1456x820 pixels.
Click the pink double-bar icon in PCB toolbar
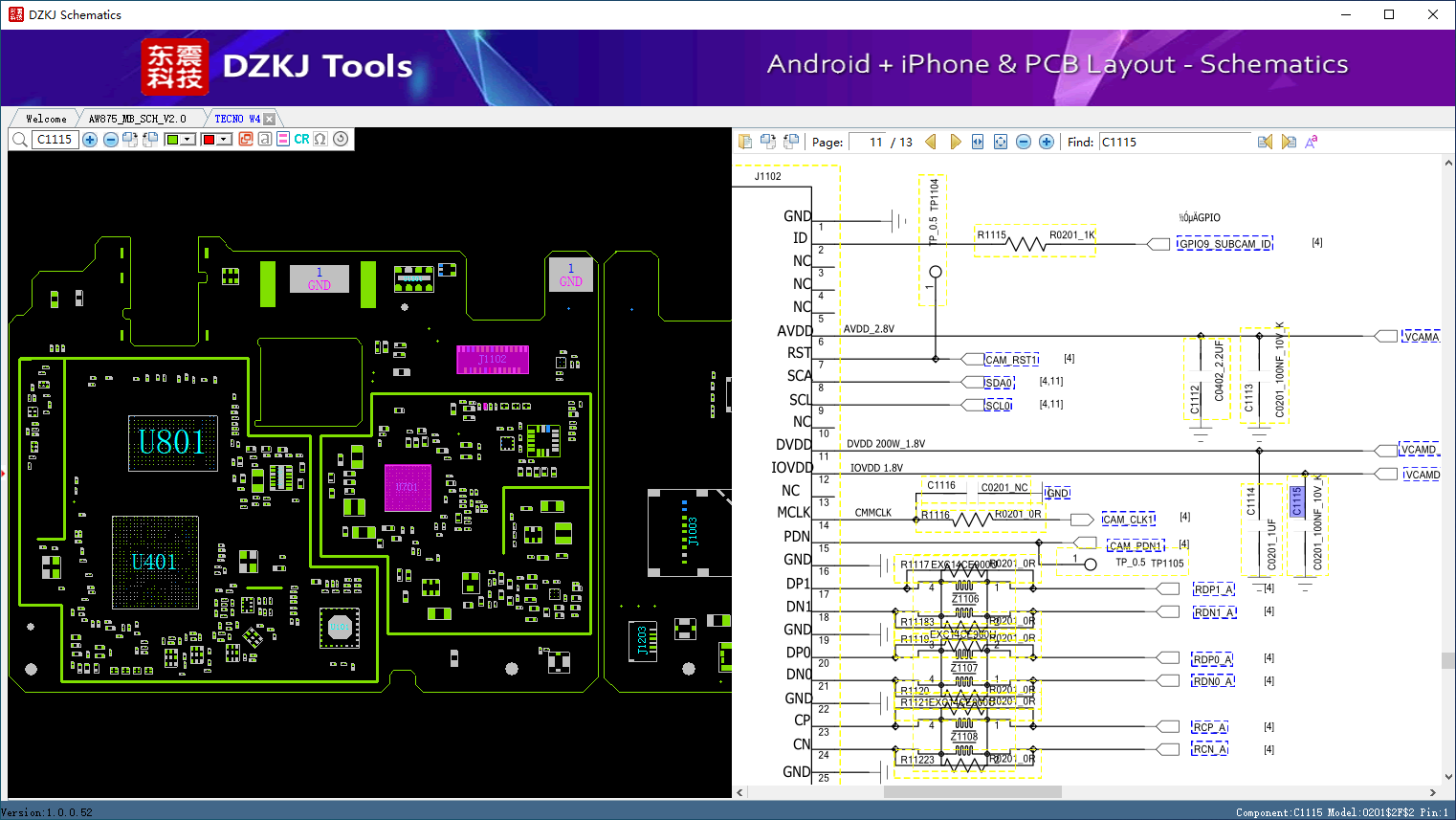(283, 139)
